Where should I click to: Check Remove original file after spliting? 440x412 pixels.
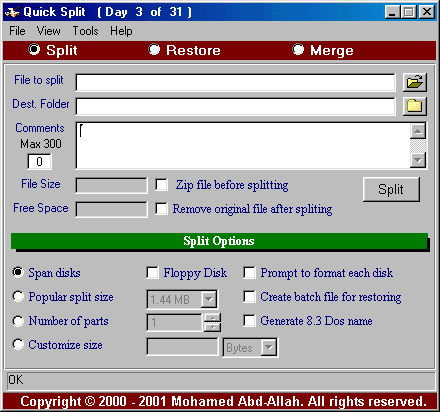(162, 209)
